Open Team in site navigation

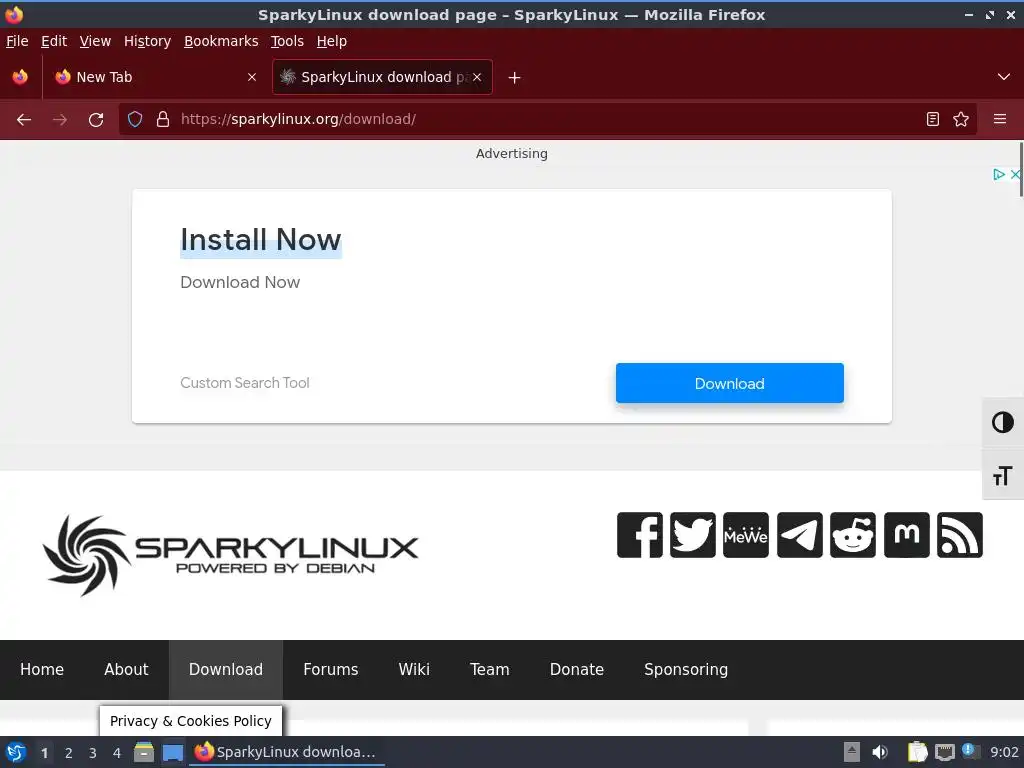click(490, 669)
